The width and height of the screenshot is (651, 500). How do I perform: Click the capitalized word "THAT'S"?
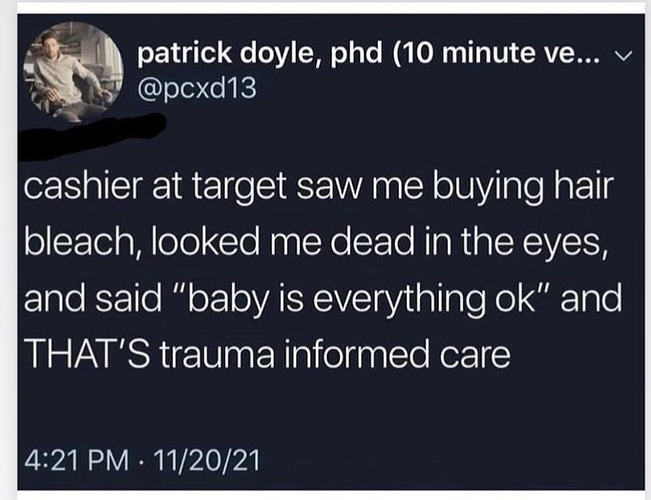[x=87, y=354]
